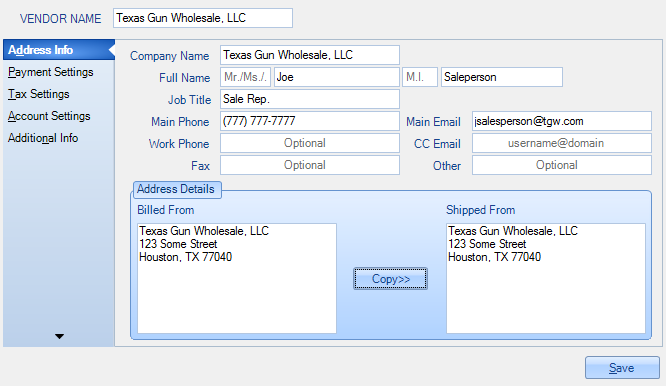This screenshot has width=666, height=386.
Task: Edit the Vendor Name field
Action: (203, 18)
